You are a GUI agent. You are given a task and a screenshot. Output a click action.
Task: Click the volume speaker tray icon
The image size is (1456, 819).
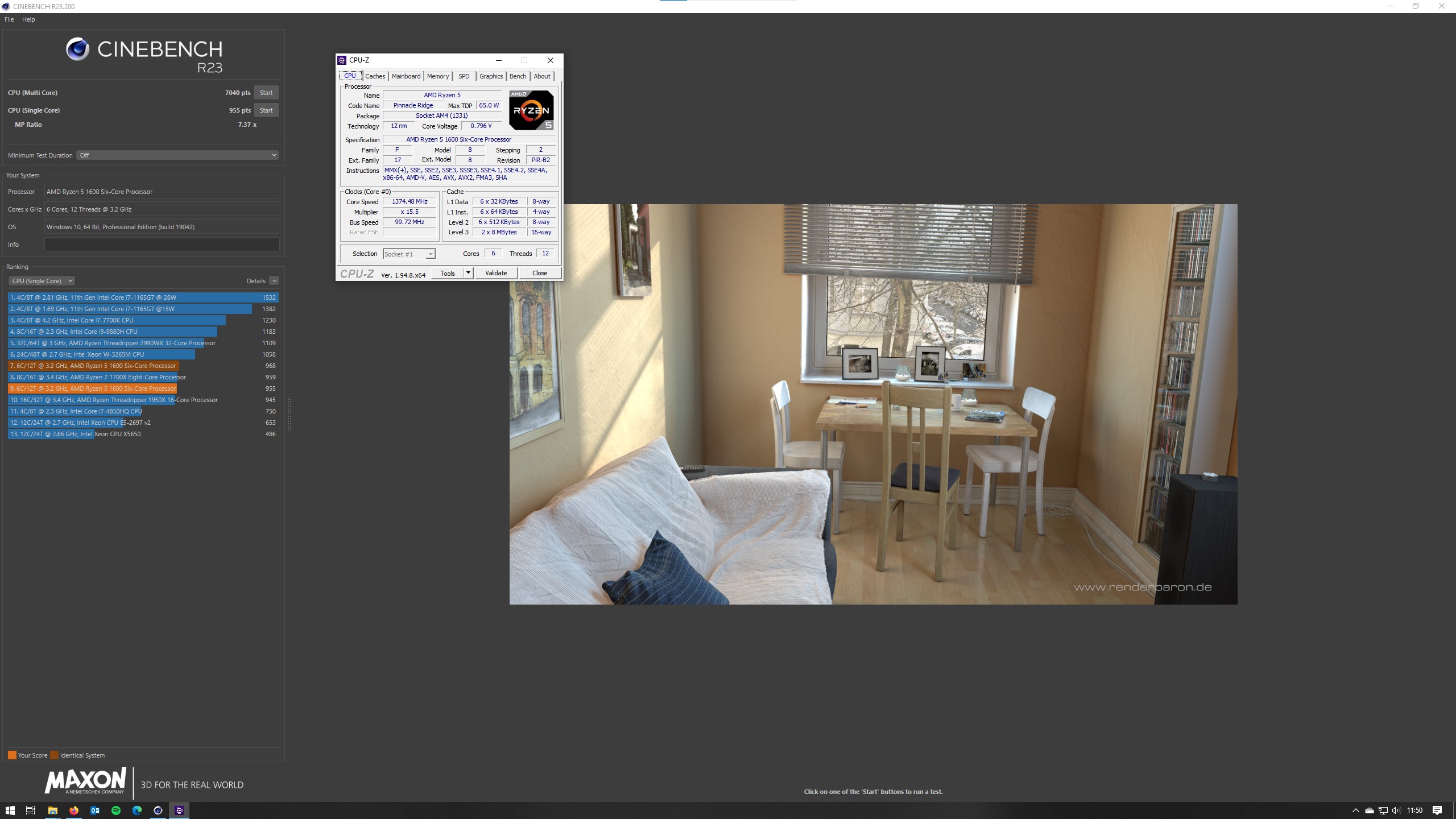[x=1396, y=810]
